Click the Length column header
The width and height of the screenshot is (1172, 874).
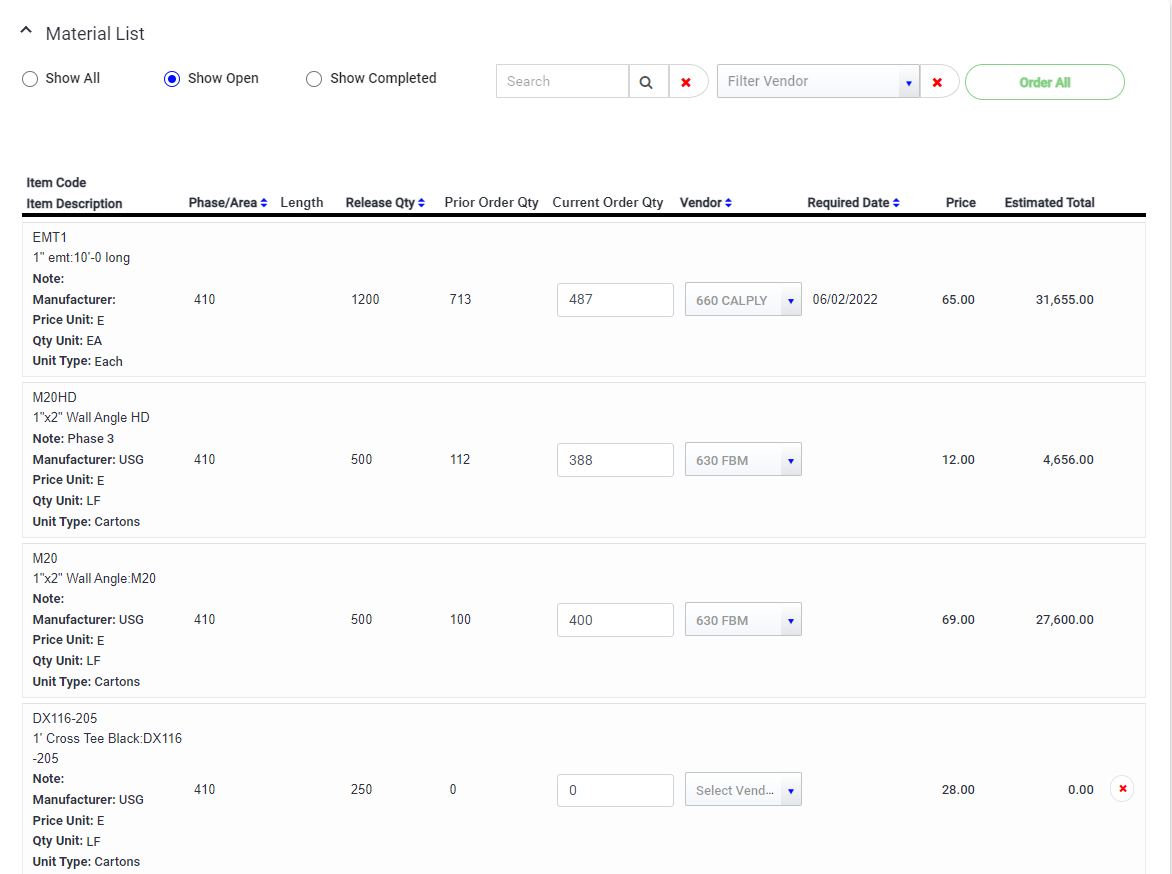pos(302,203)
